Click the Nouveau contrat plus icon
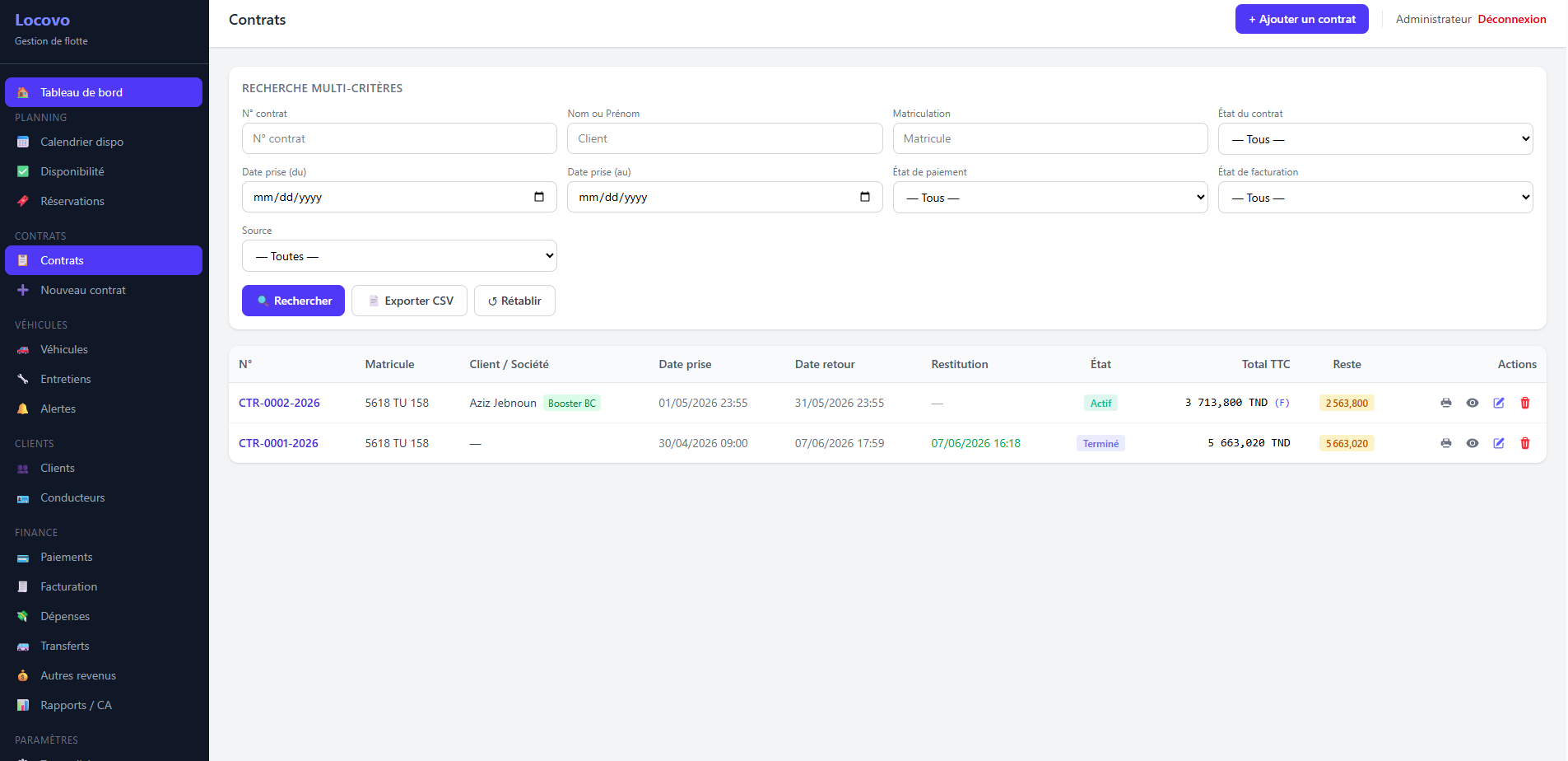 pos(23,290)
